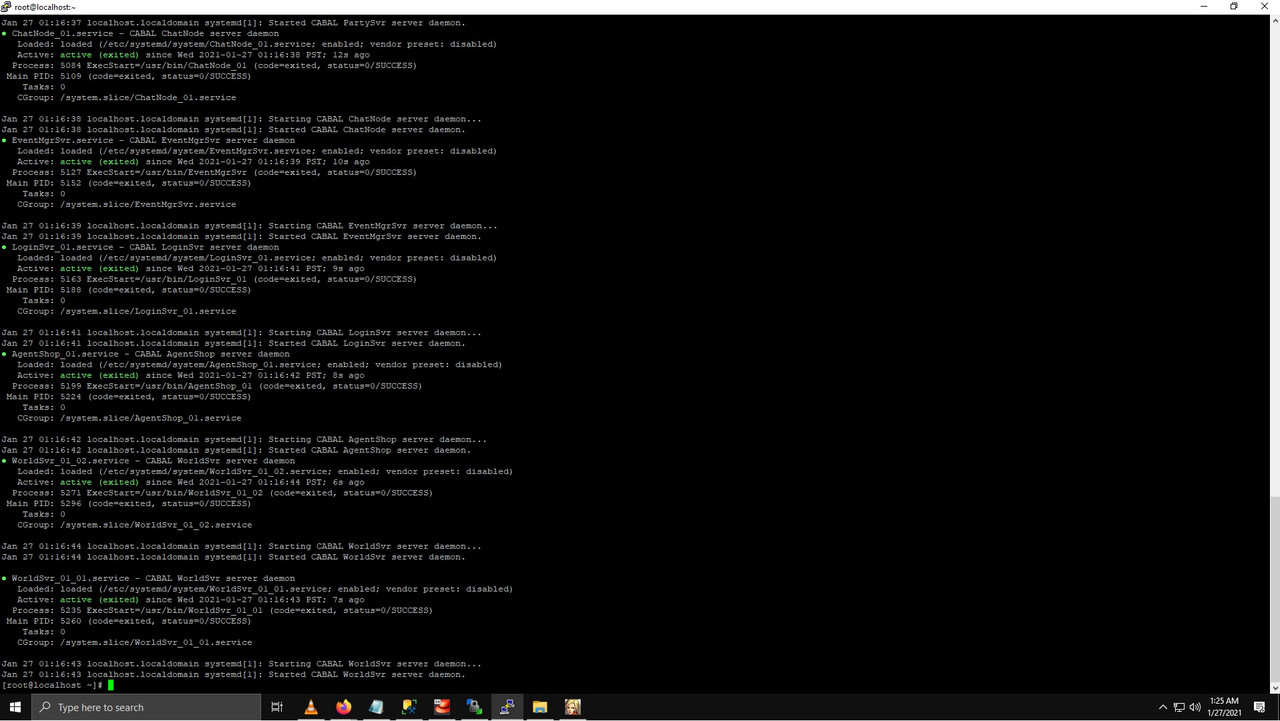Viewport: 1280px width, 721px height.
Task: Click CGroup /system.slice/AgentShop_01.service line
Action: click(x=129, y=418)
